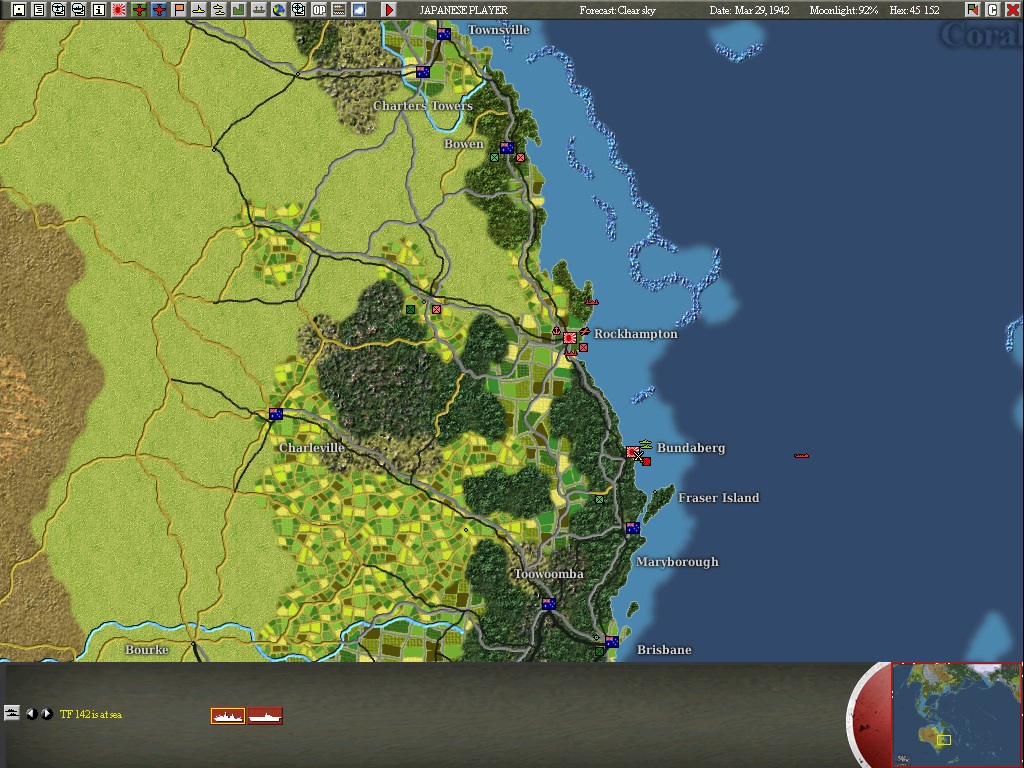Click the Bundaberg city label
The height and width of the screenshot is (768, 1024).
691,448
